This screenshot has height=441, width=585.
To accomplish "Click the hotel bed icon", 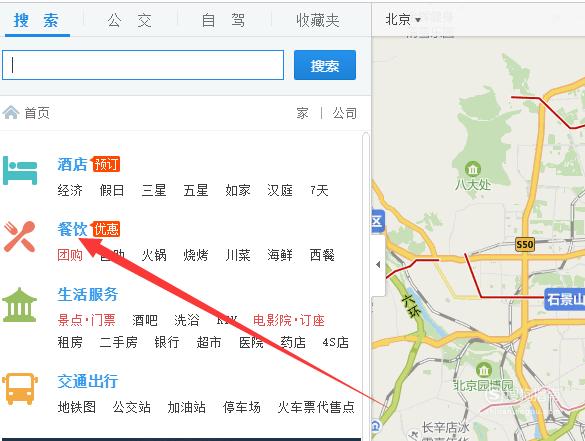I will 20,171.
